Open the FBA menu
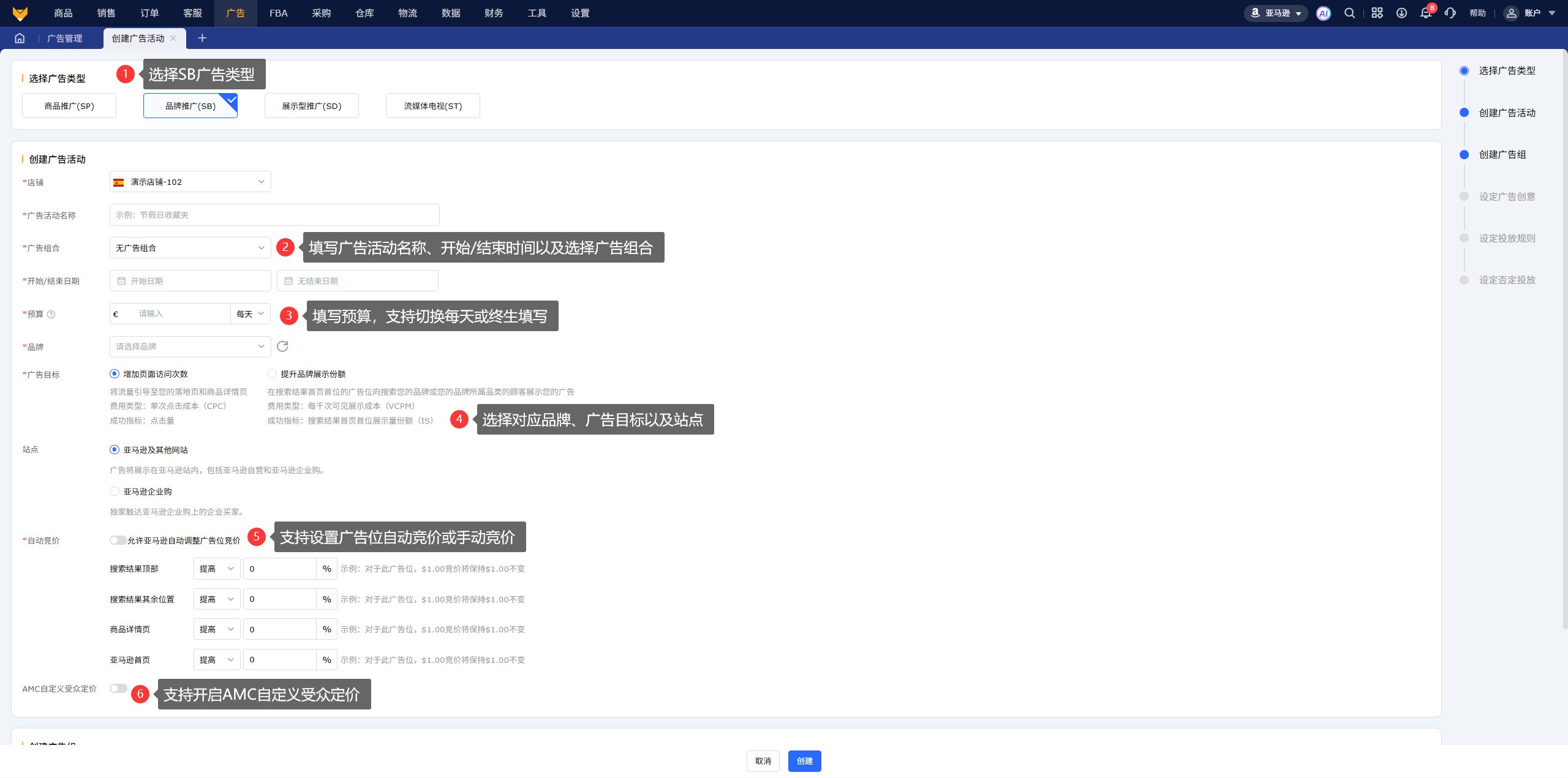The width and height of the screenshot is (1568, 778). (x=278, y=13)
